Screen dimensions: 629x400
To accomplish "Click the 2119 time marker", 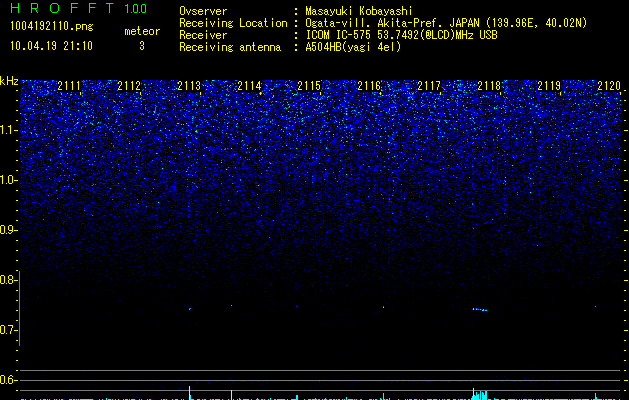I will (549, 86).
